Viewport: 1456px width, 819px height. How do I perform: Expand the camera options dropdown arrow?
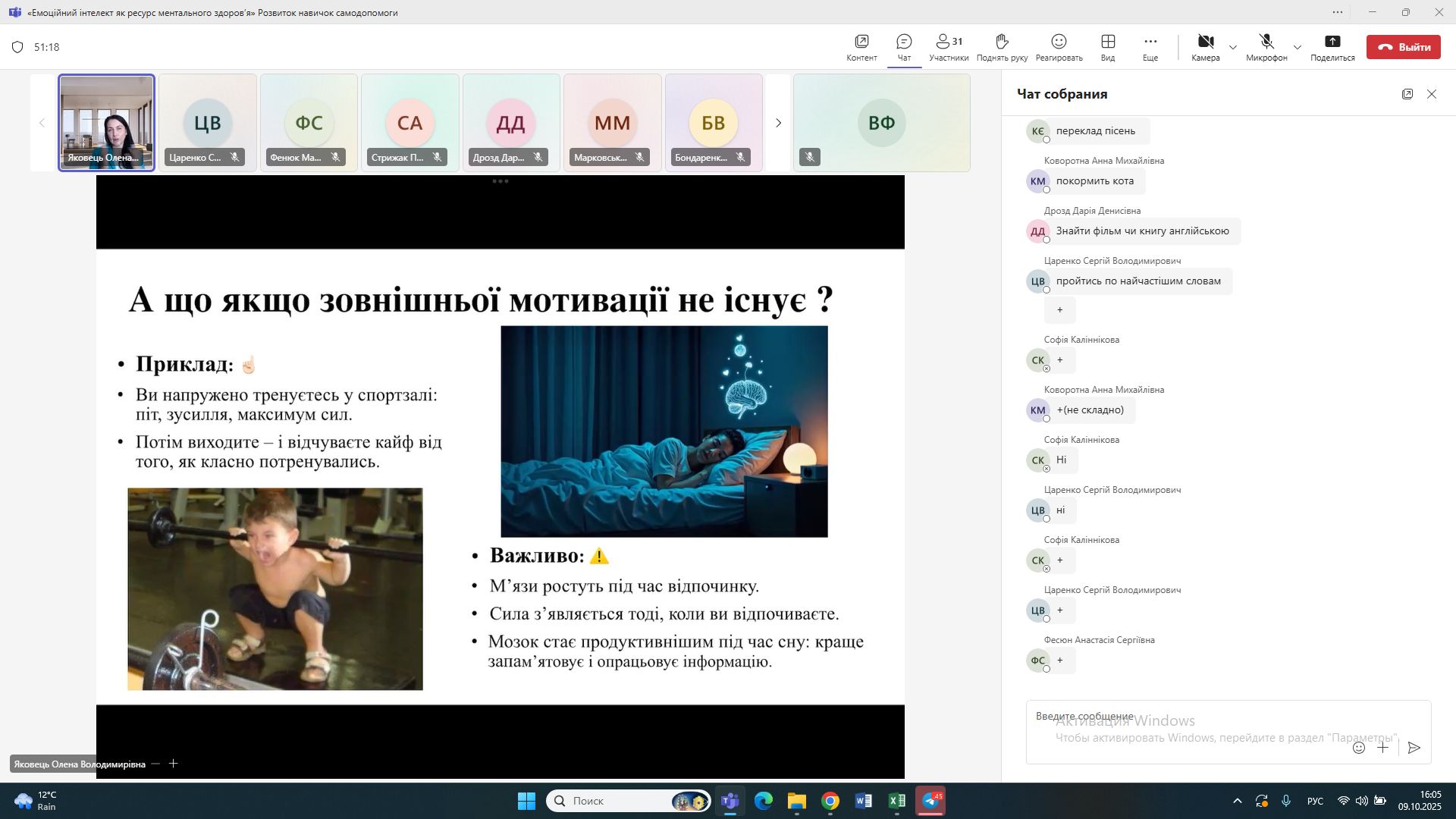coord(1233,47)
